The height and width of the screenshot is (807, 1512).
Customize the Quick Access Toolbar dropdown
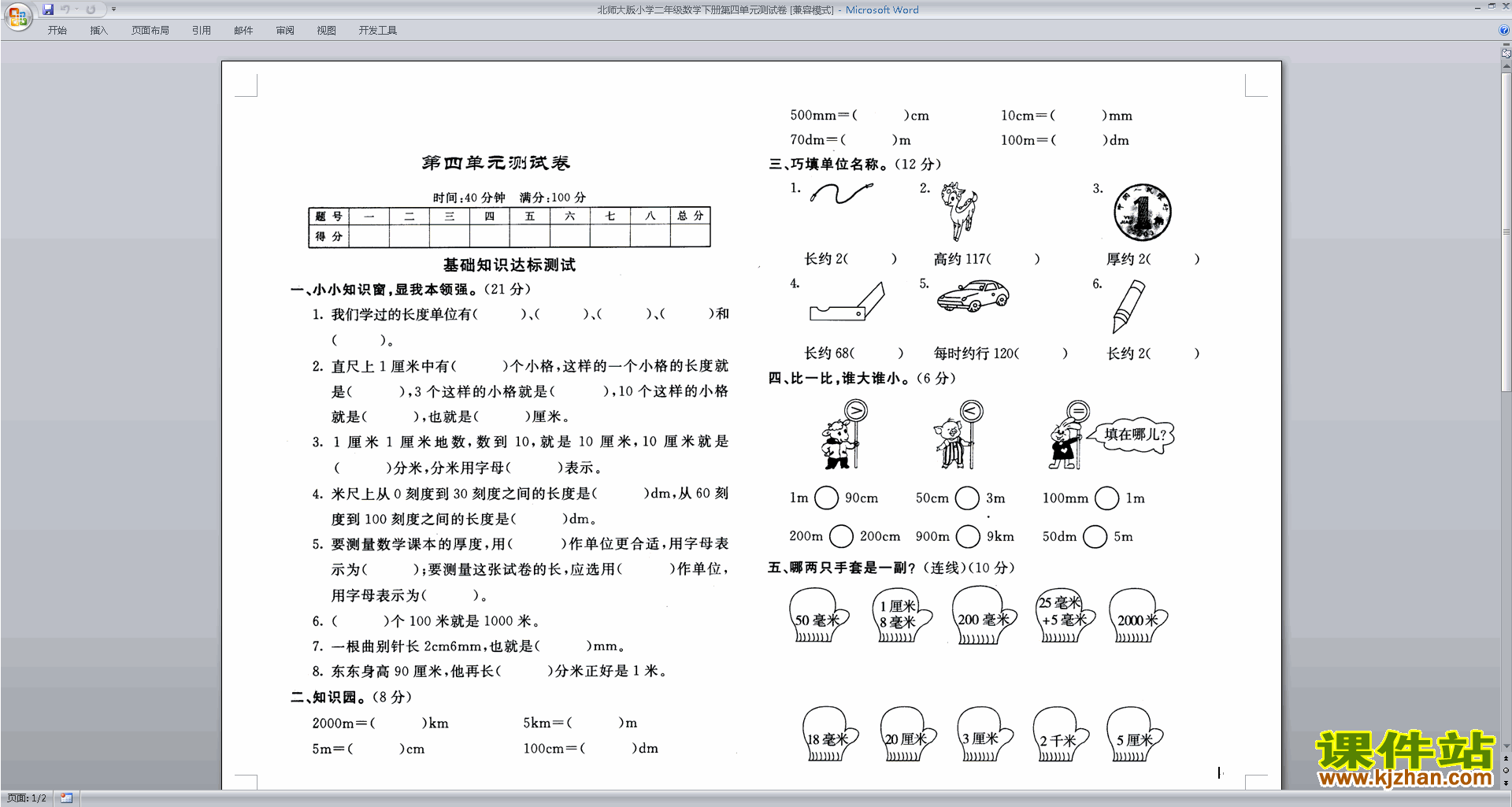[114, 9]
